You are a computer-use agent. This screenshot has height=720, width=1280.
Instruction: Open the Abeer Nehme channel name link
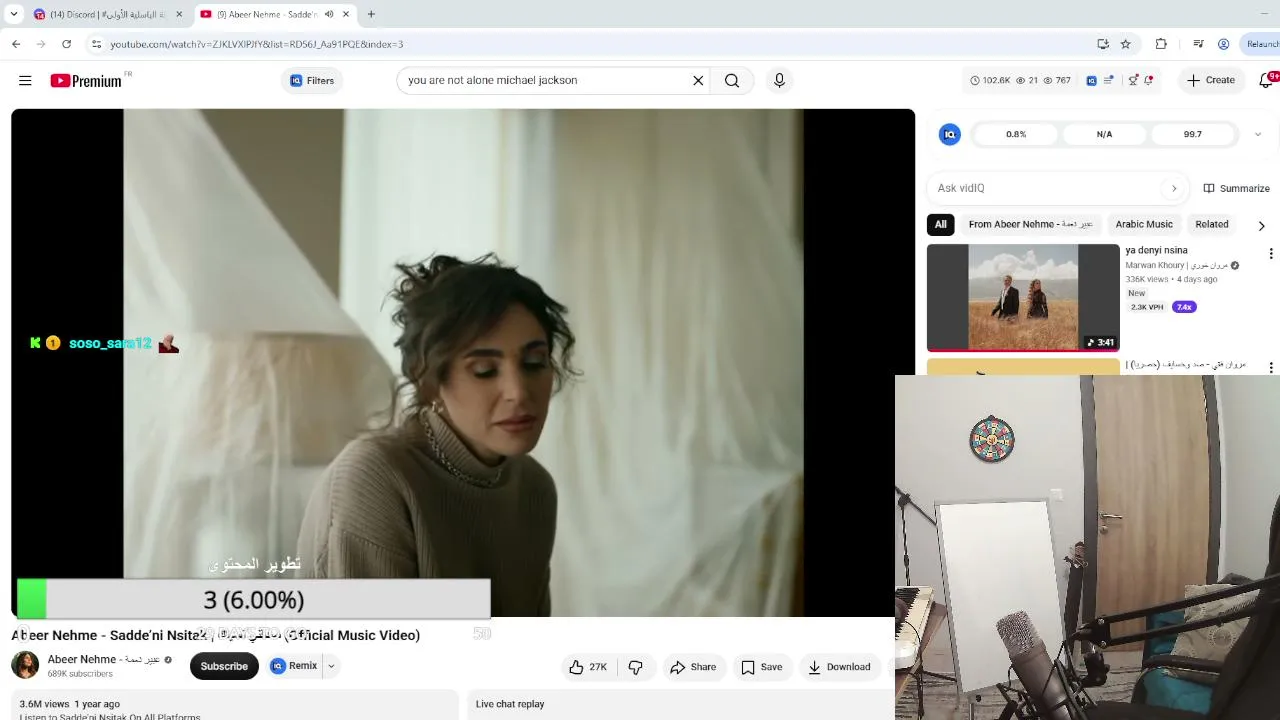[104, 659]
